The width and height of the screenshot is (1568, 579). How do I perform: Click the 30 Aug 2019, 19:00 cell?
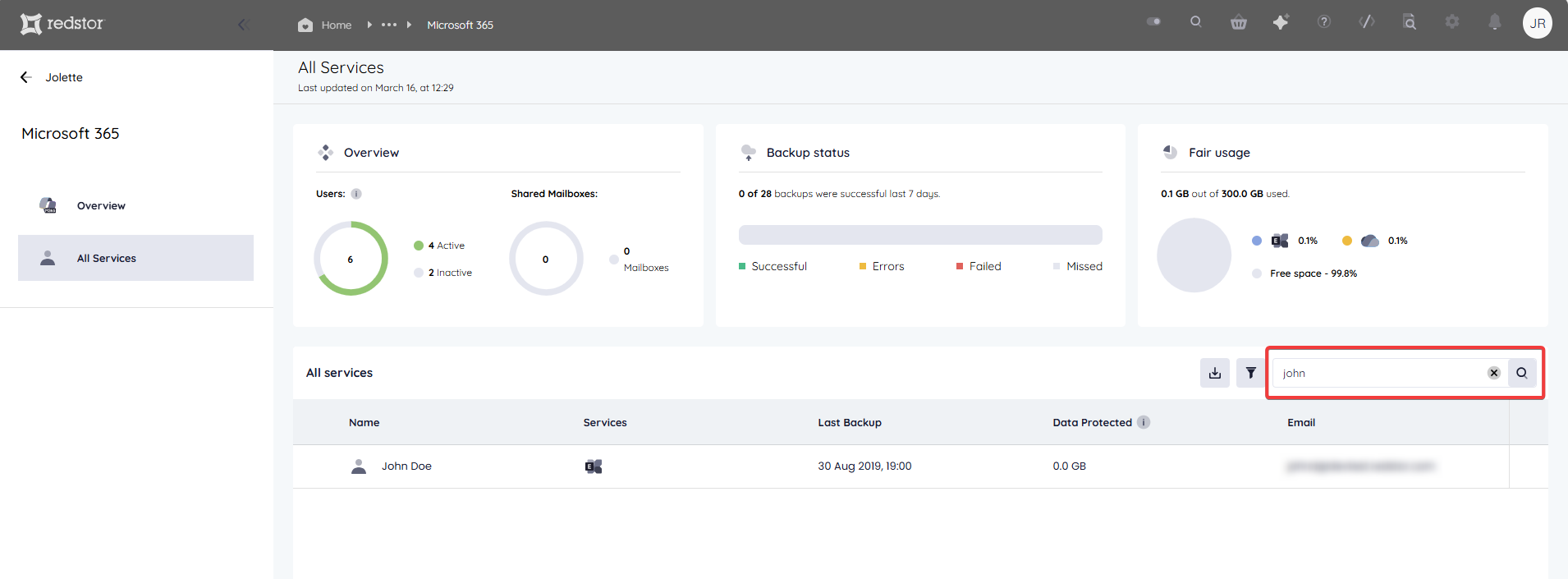(x=864, y=466)
